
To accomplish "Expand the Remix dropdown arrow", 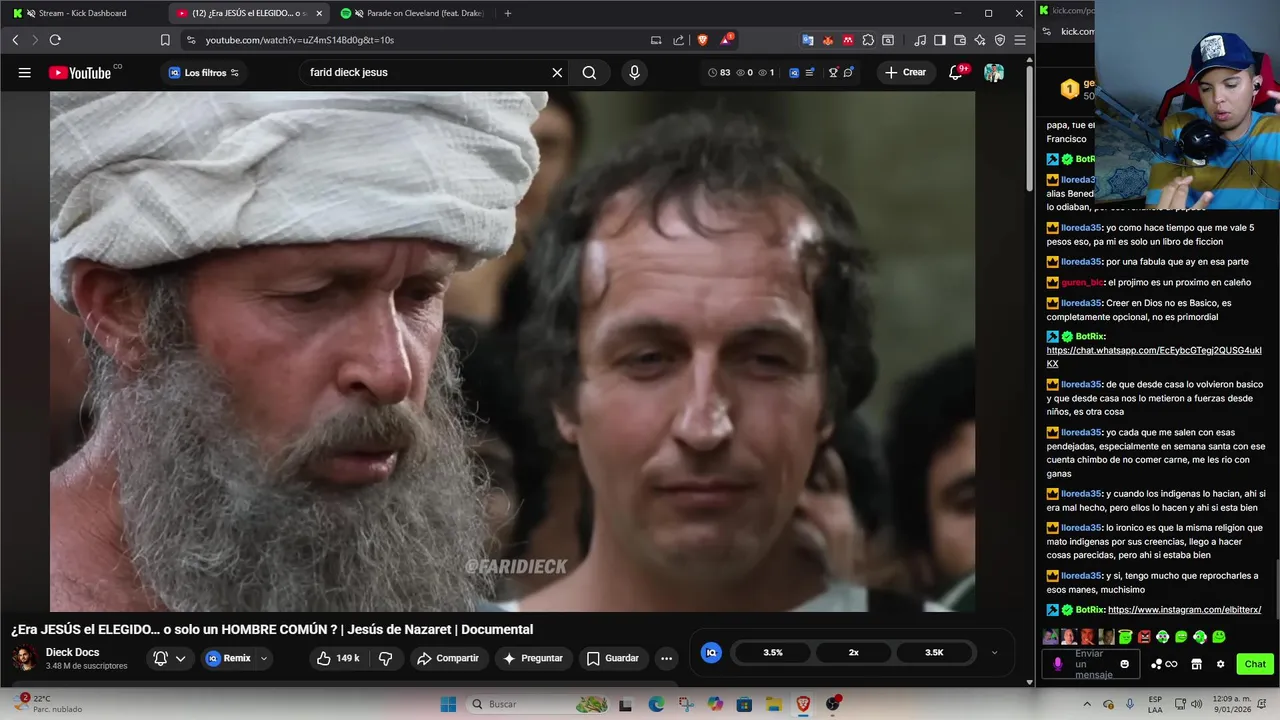I will [264, 658].
